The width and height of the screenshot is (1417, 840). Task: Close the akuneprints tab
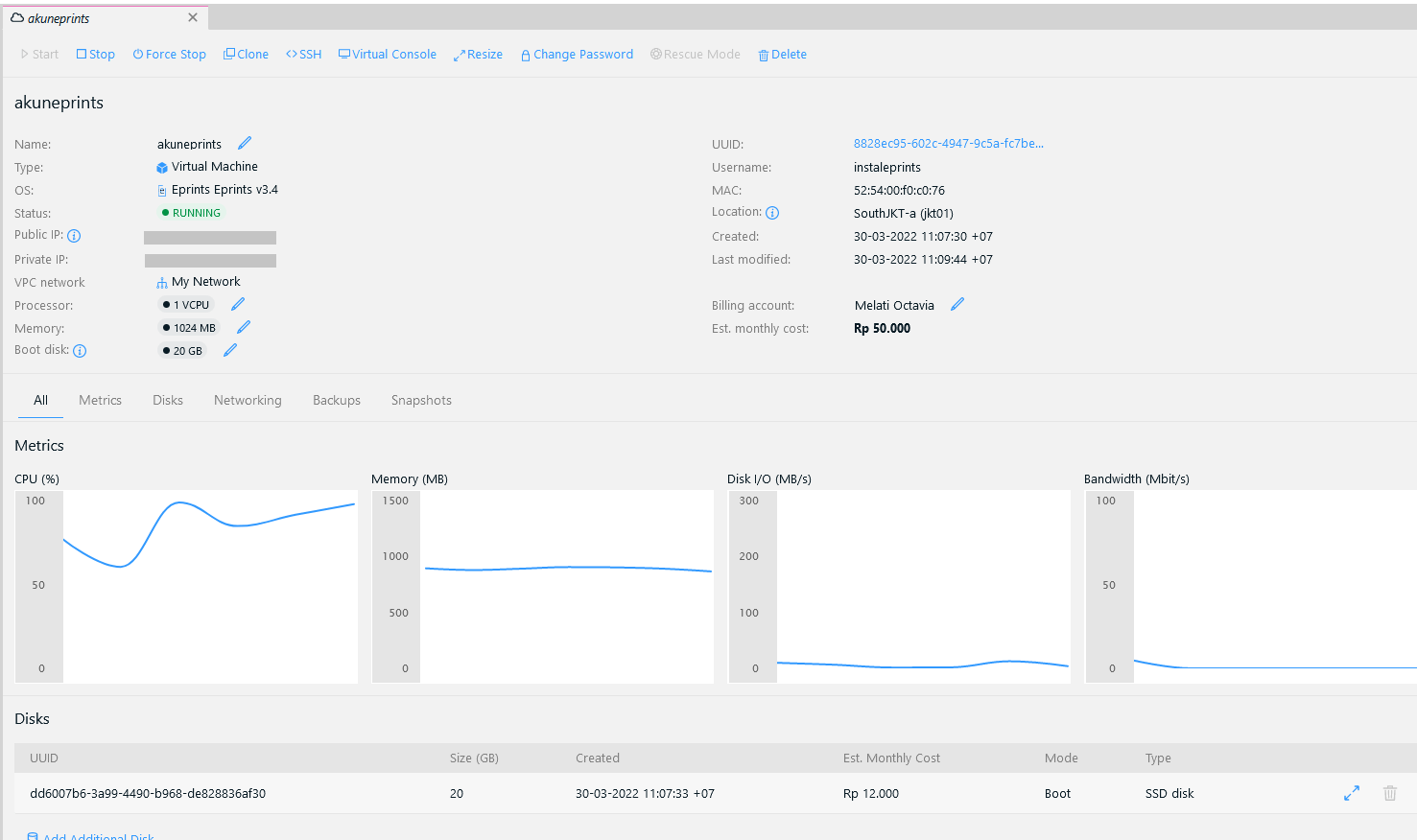pos(193,17)
